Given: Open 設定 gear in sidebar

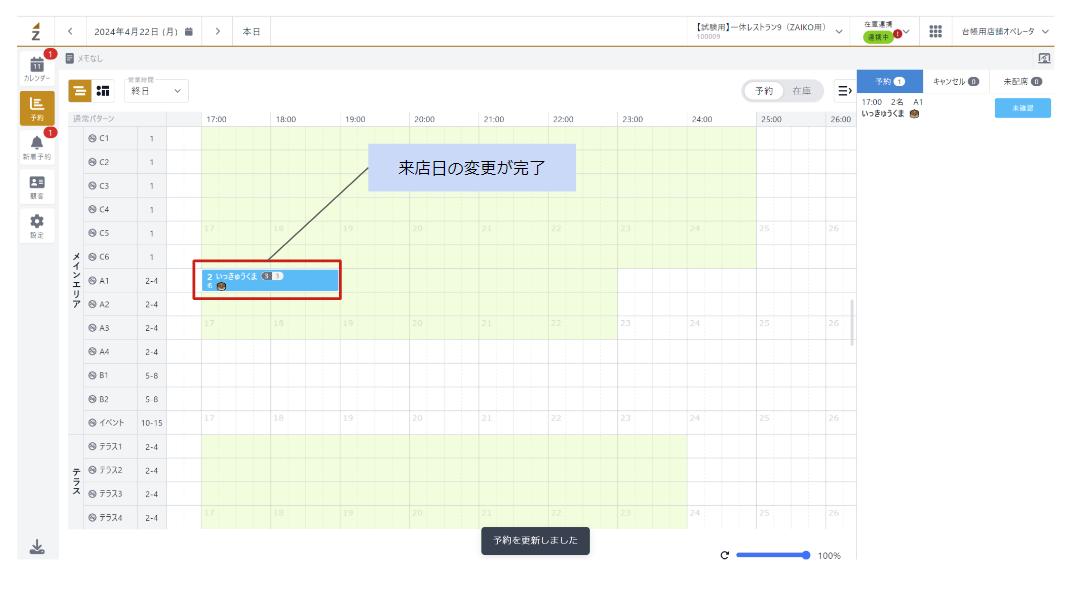Looking at the screenshot, I should (36, 227).
